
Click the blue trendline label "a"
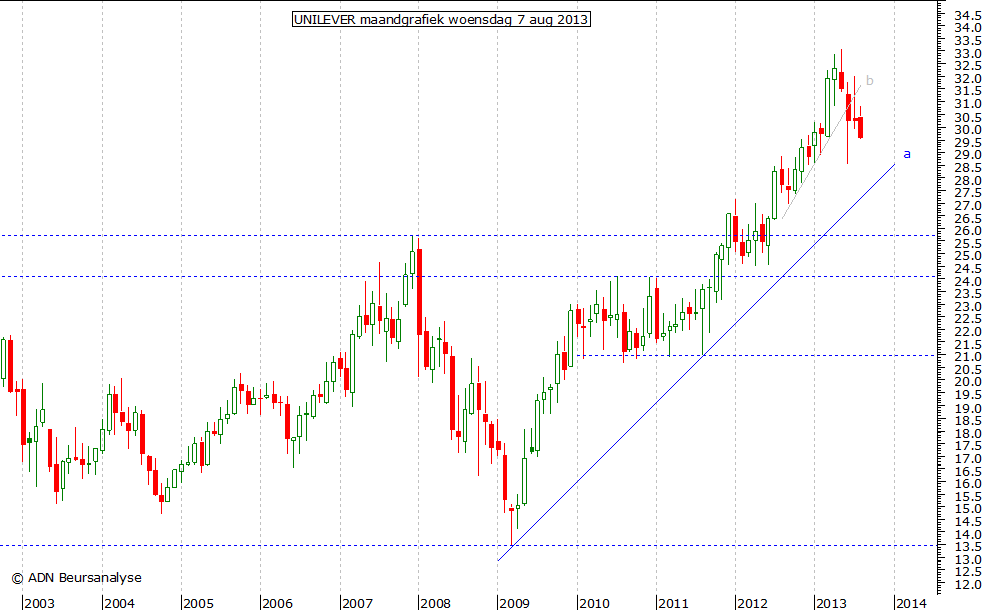coord(906,154)
